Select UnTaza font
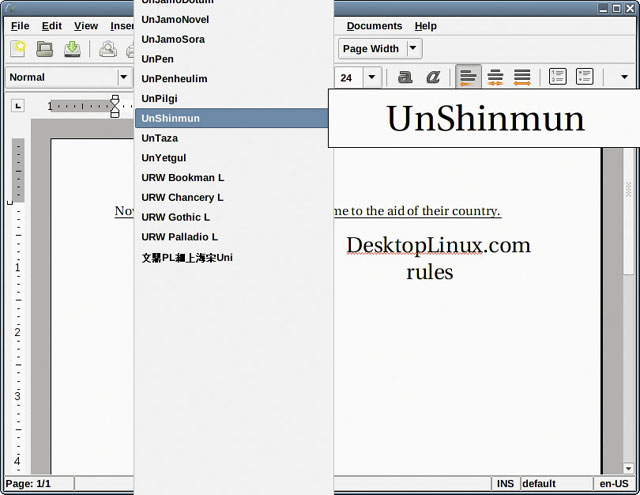The width and height of the screenshot is (640, 495). pyautogui.click(x=233, y=138)
